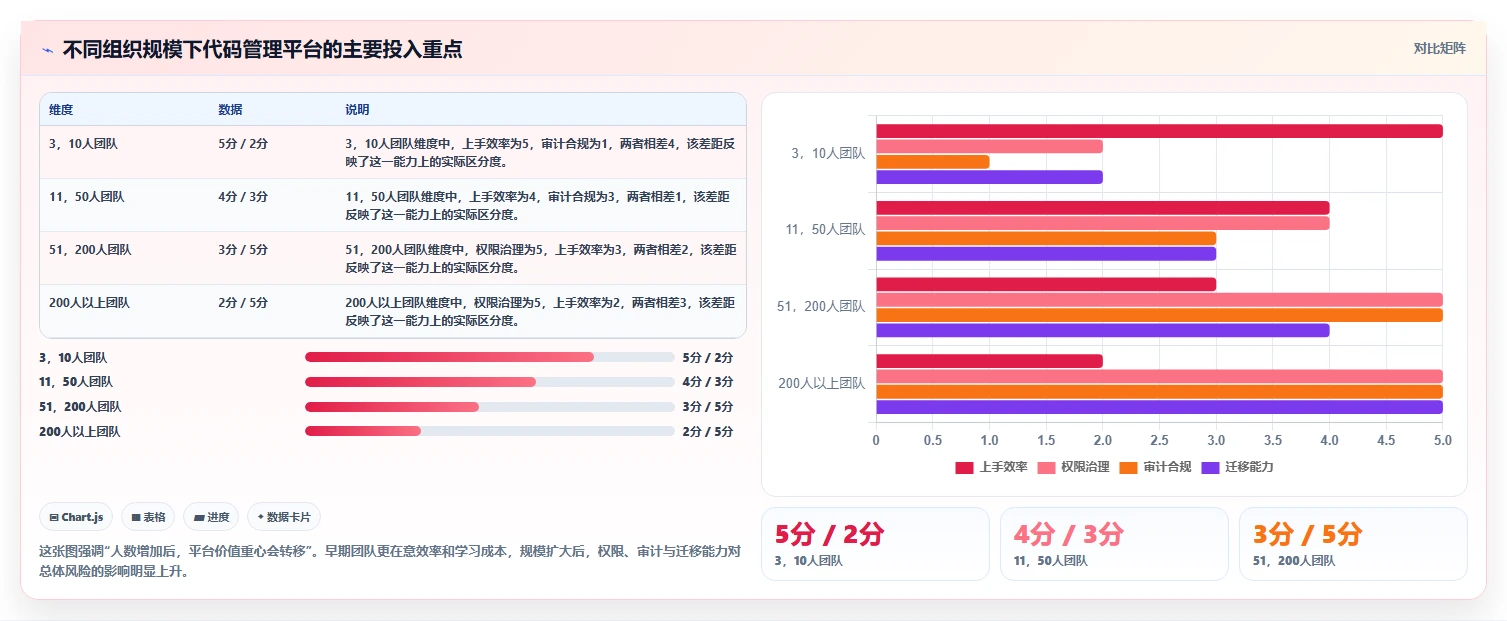Screen dimensions: 1507x621
Task: Click the 3，10人团队 progress bar
Action: click(490, 357)
